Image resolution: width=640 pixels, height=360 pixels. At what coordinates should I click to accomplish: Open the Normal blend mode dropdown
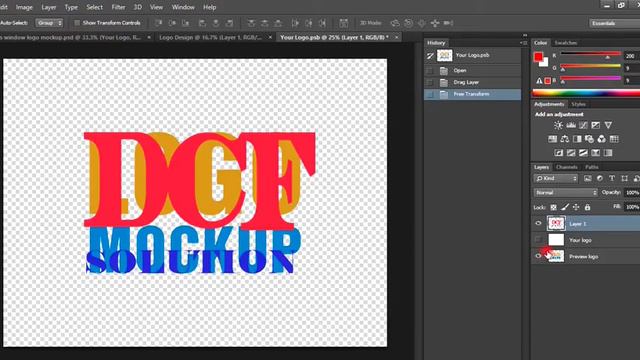pos(566,192)
